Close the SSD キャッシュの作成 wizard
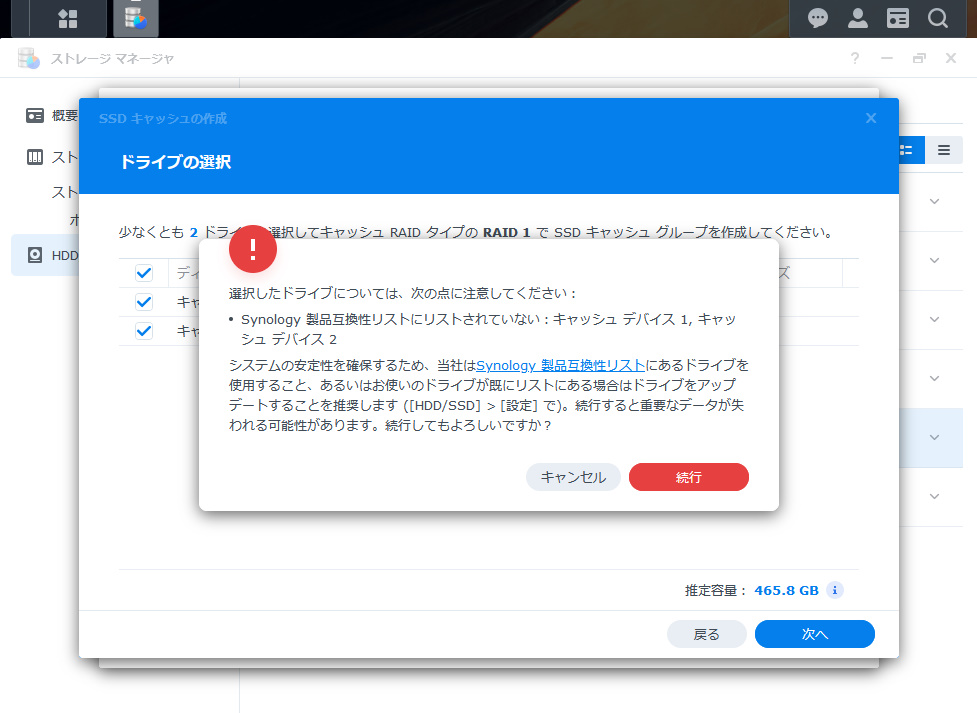This screenshot has width=977, height=713. tap(871, 118)
